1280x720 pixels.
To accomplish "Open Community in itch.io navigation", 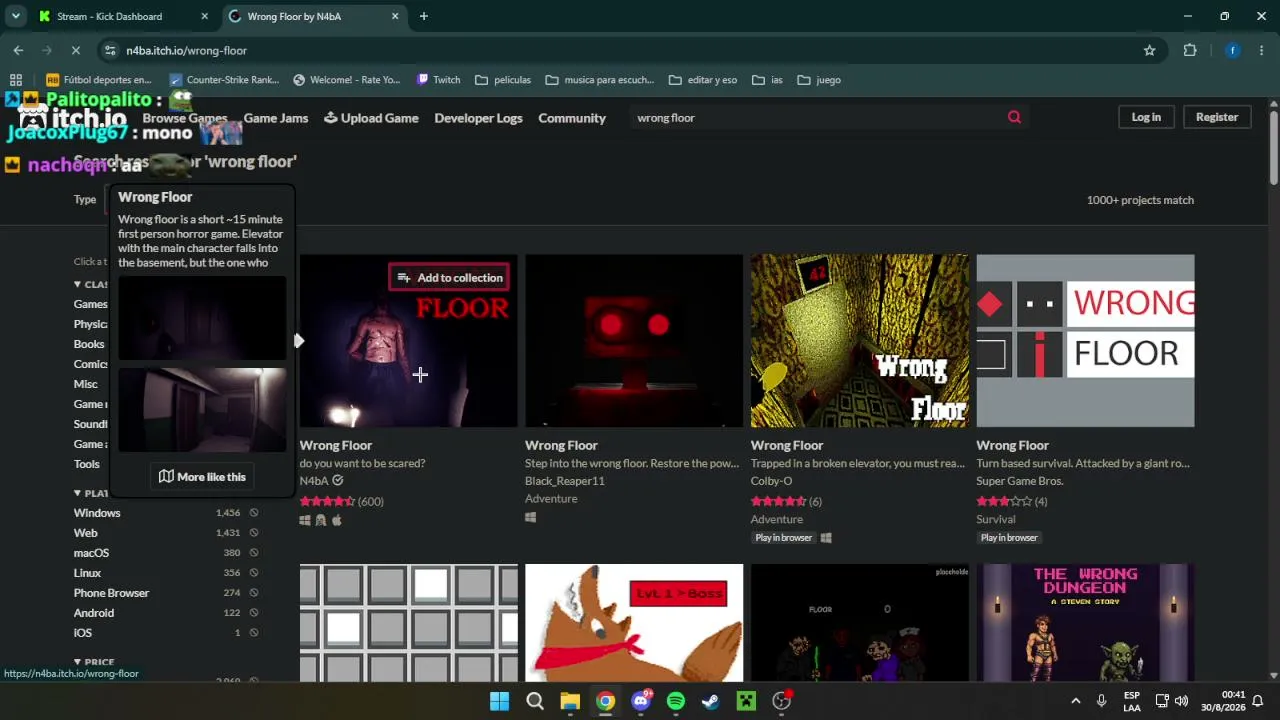I will 572,118.
